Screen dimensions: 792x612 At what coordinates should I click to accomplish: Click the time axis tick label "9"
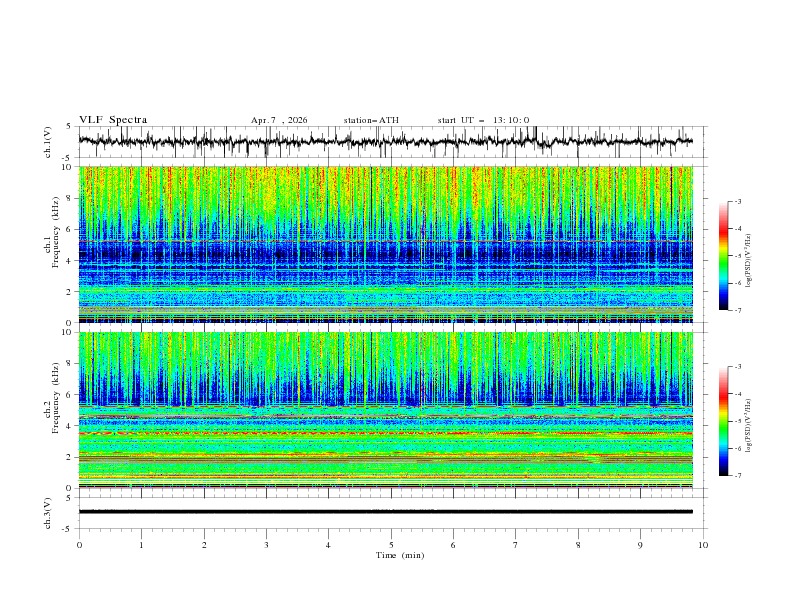pos(640,545)
